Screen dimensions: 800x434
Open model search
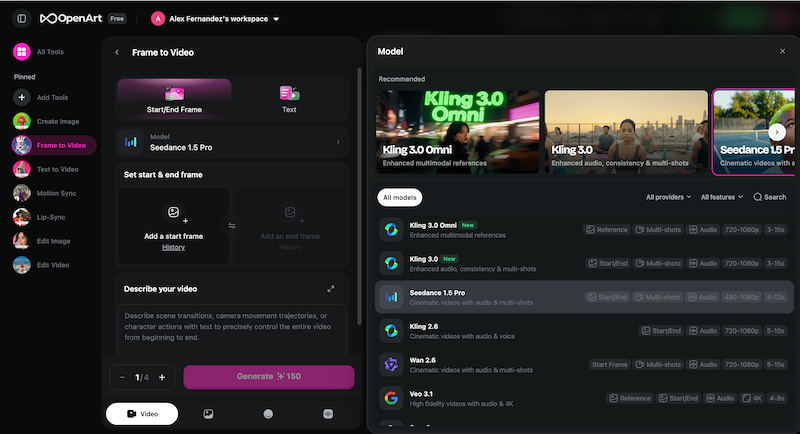pos(769,197)
